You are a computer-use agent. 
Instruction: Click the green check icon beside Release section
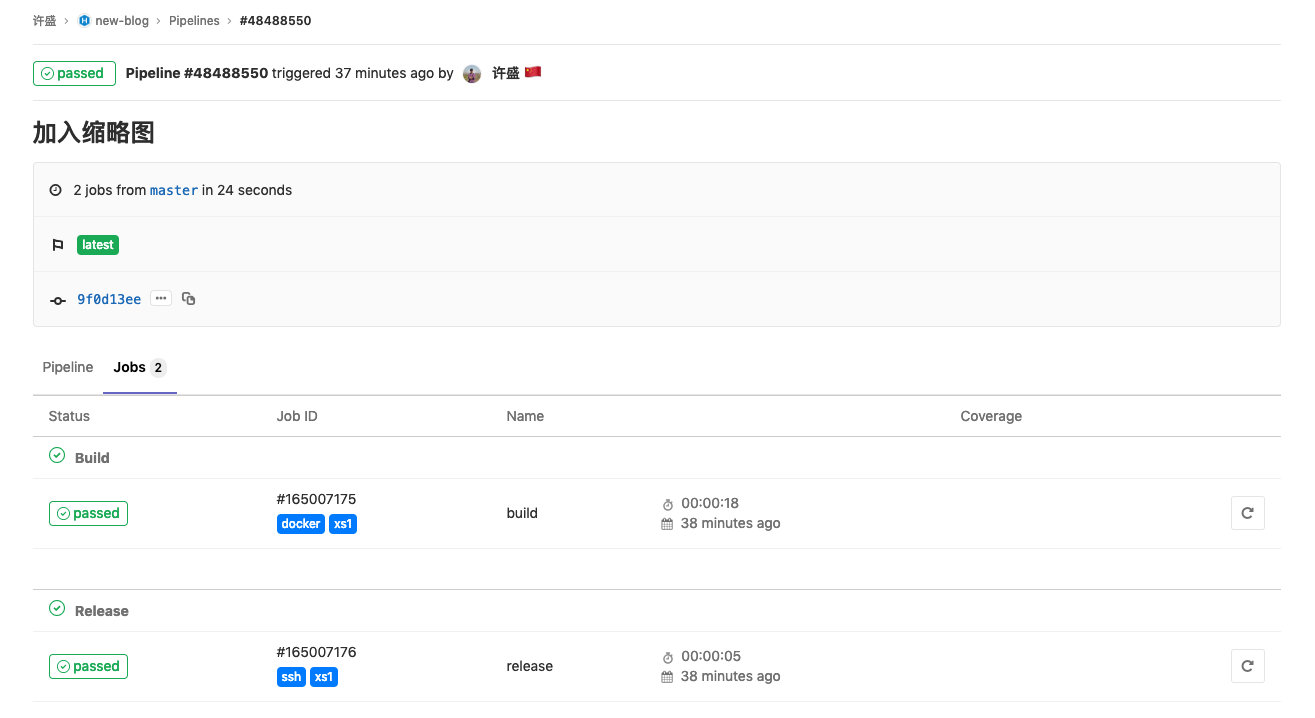point(57,608)
